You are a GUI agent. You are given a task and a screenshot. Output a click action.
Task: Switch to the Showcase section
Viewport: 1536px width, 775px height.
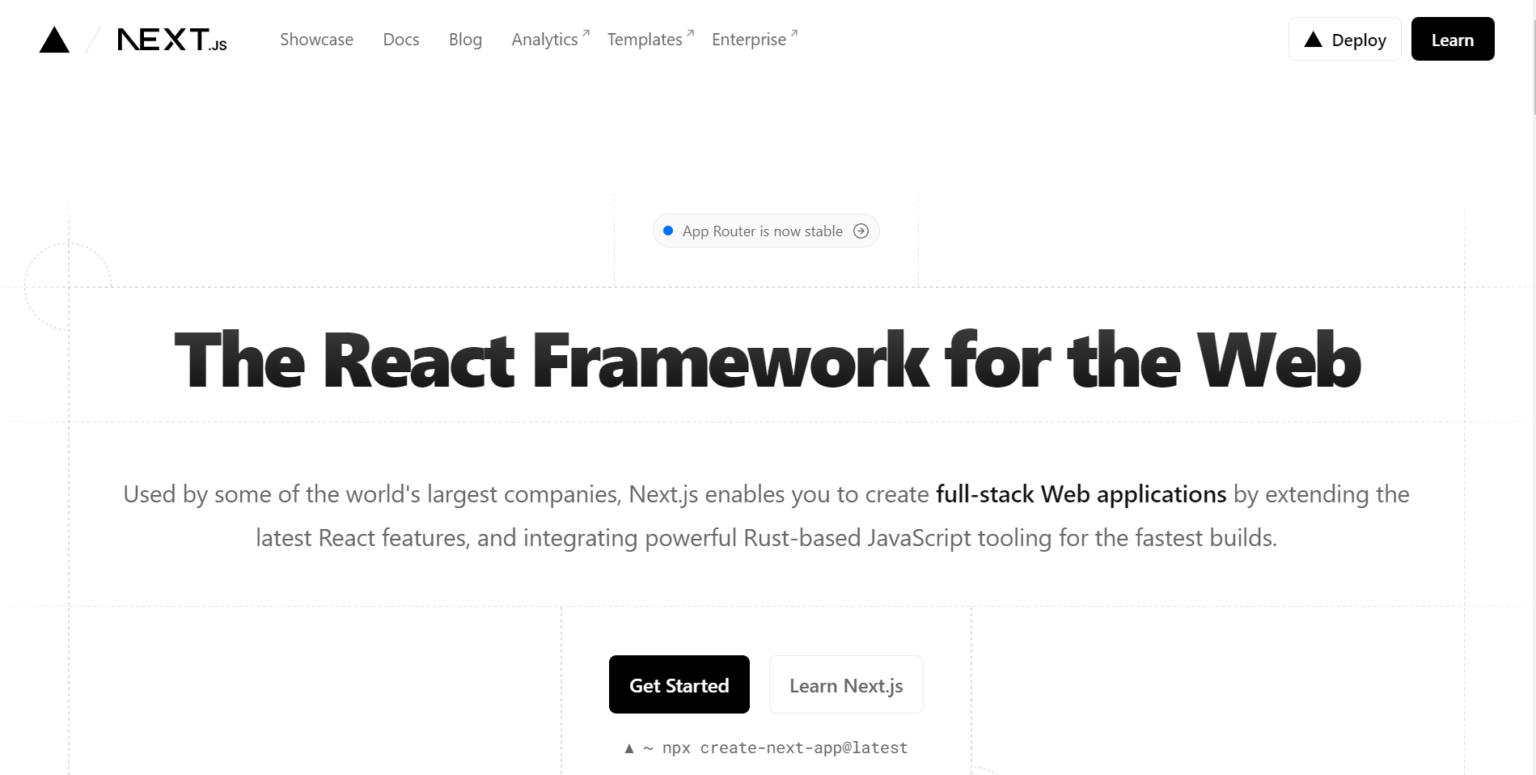316,39
